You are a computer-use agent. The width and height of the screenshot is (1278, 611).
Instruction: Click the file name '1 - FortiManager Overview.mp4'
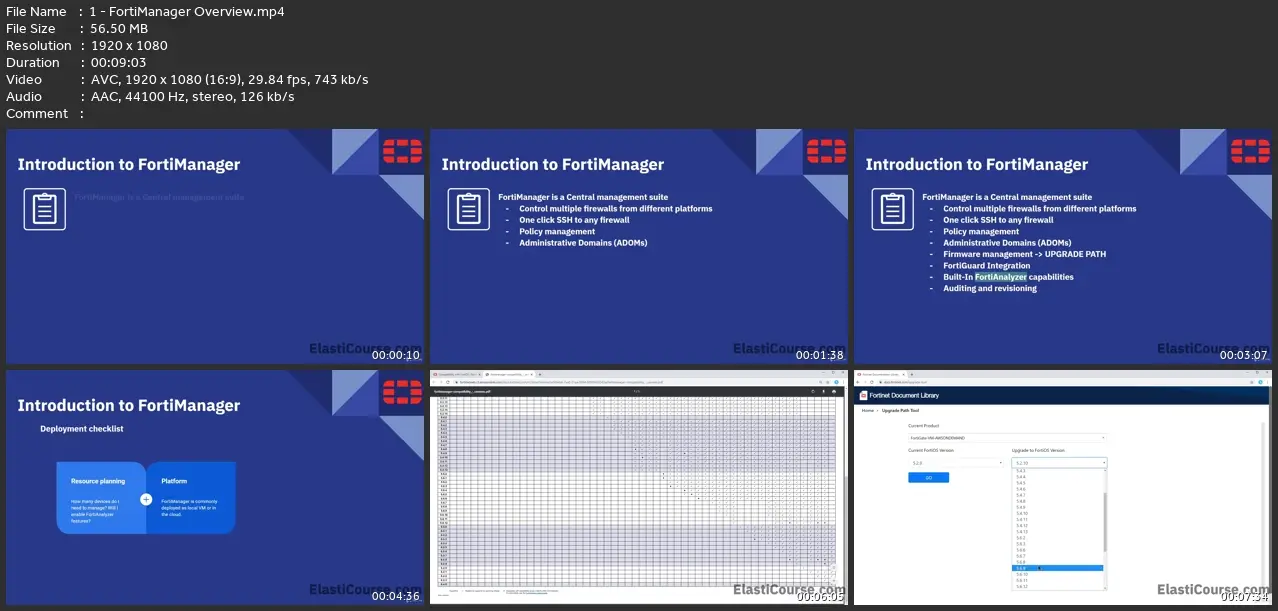tap(188, 12)
